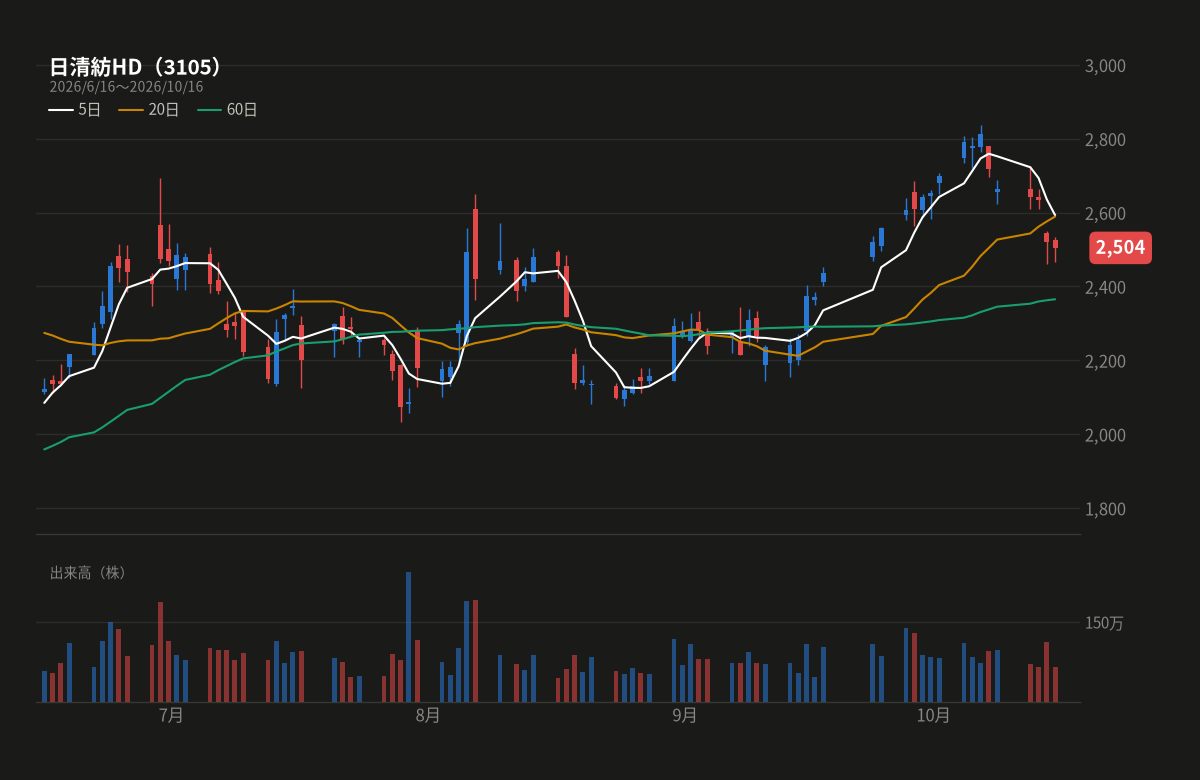The height and width of the screenshot is (780, 1200).
Task: Click the 1,800 price axis label
Action: click(1105, 509)
